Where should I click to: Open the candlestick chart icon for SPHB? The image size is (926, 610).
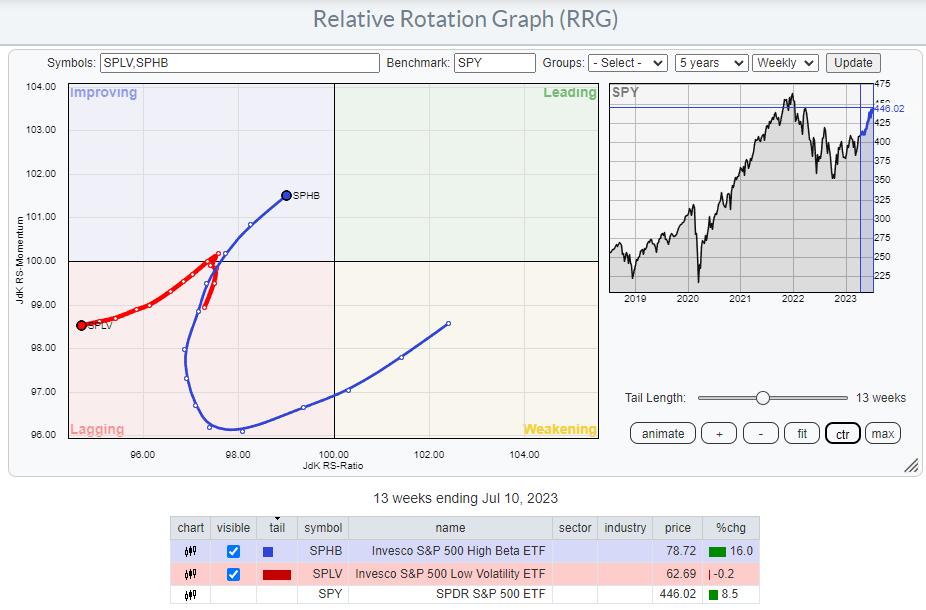point(190,551)
